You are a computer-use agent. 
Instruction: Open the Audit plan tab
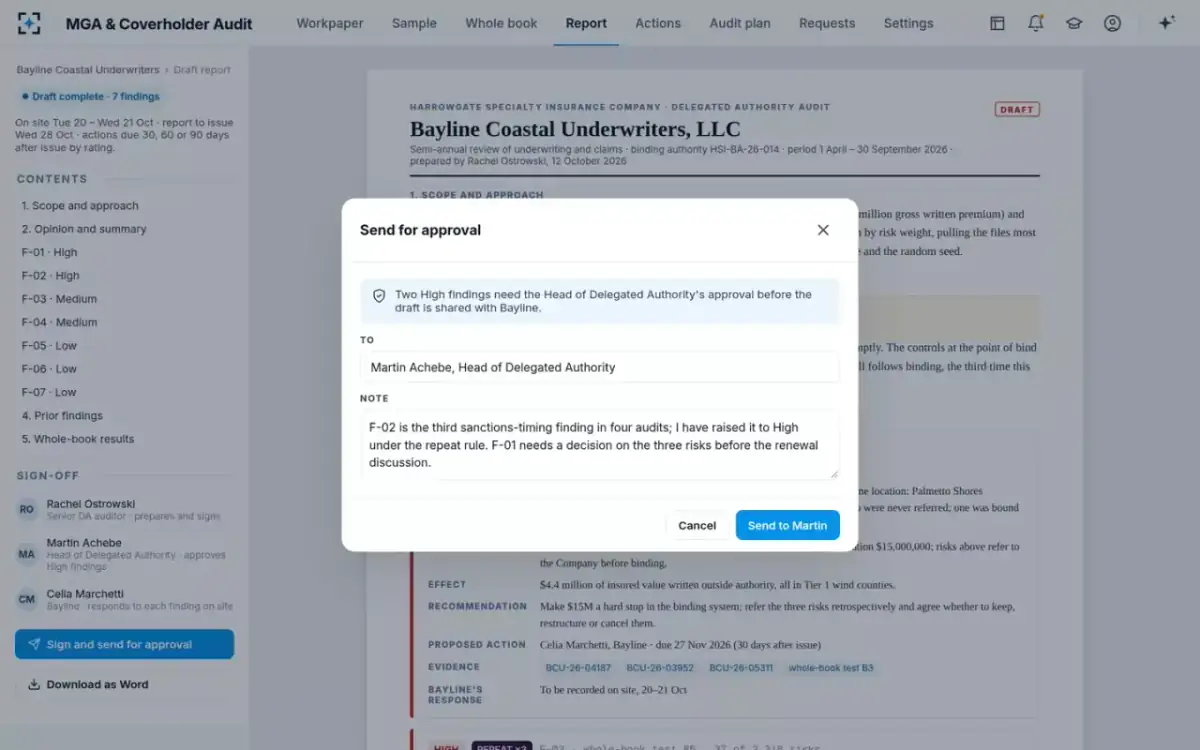click(x=740, y=23)
